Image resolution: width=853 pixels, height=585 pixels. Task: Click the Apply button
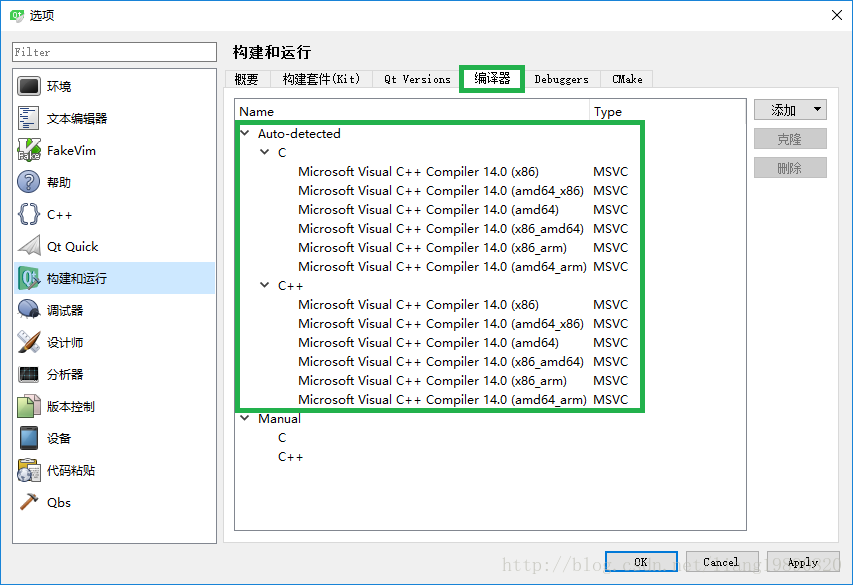[803, 562]
